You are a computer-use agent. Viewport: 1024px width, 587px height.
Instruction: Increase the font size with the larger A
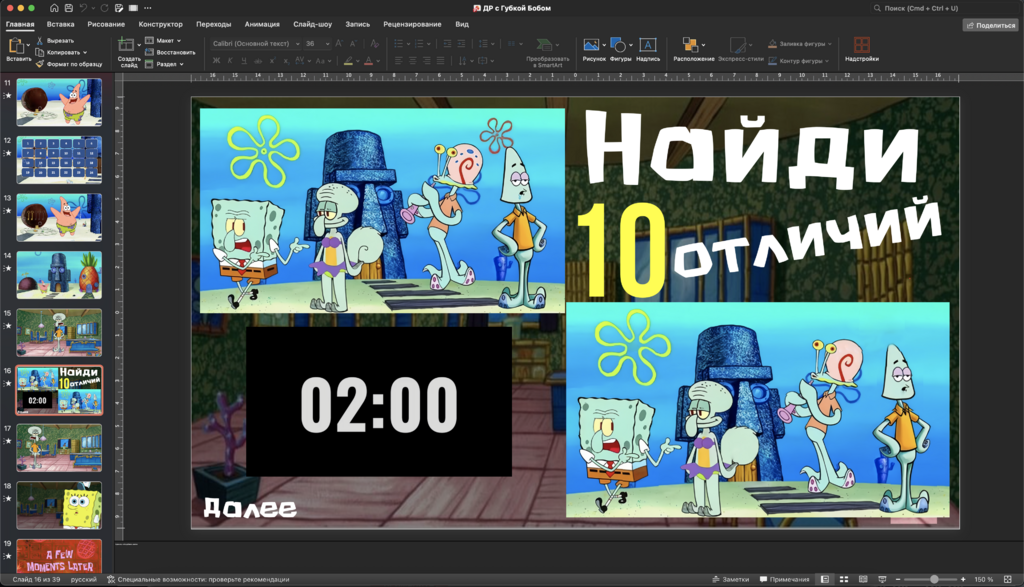pyautogui.click(x=338, y=43)
